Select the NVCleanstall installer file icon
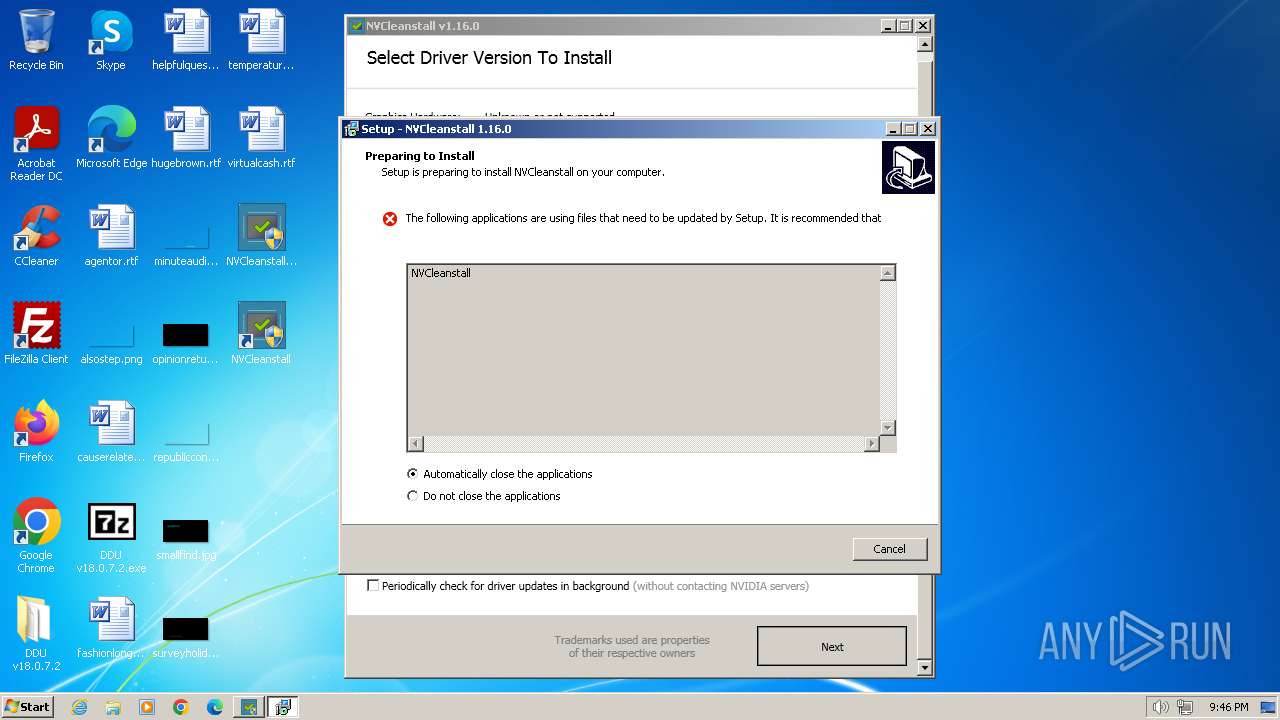The height and width of the screenshot is (720, 1280). (x=261, y=236)
